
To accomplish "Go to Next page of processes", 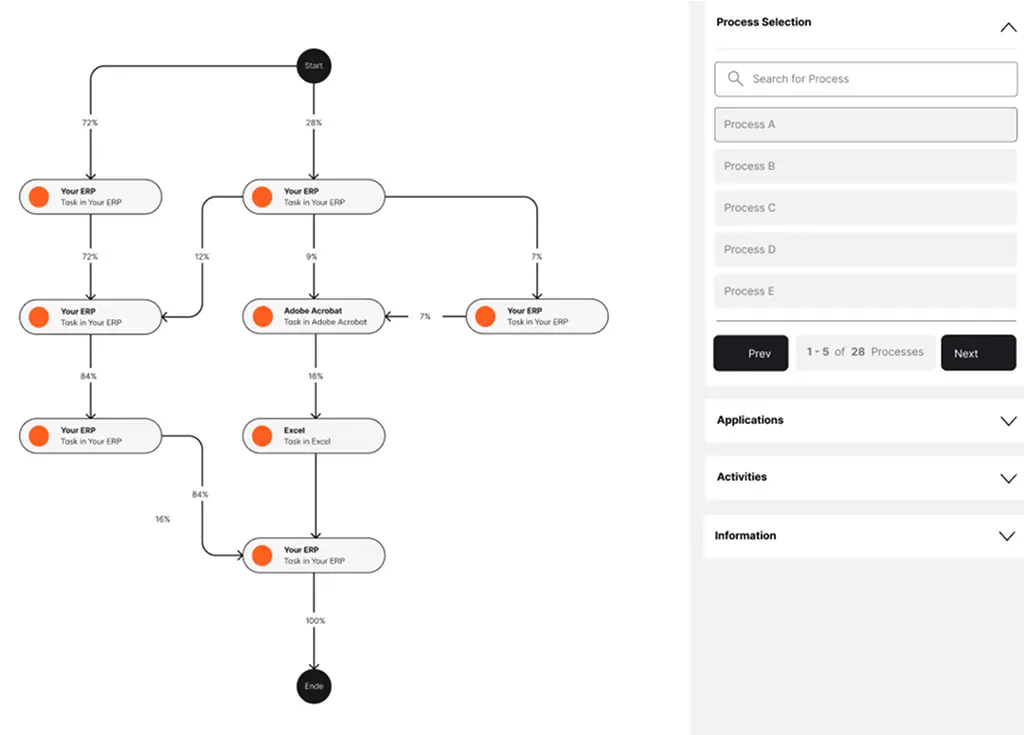I will [x=977, y=353].
